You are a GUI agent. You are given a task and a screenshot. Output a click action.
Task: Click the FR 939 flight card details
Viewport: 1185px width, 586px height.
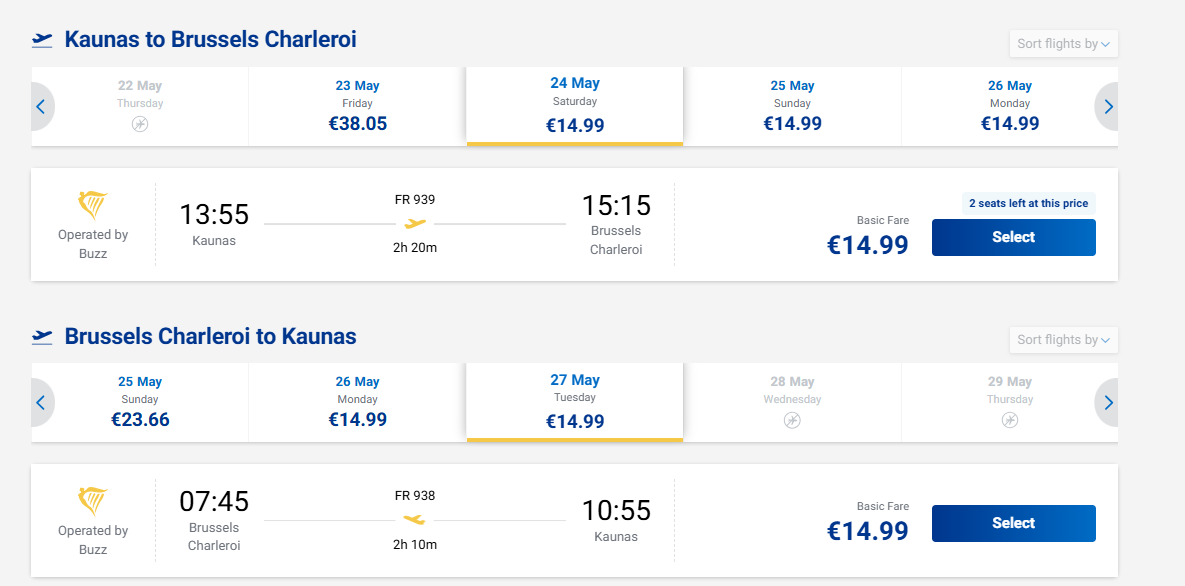(x=415, y=225)
